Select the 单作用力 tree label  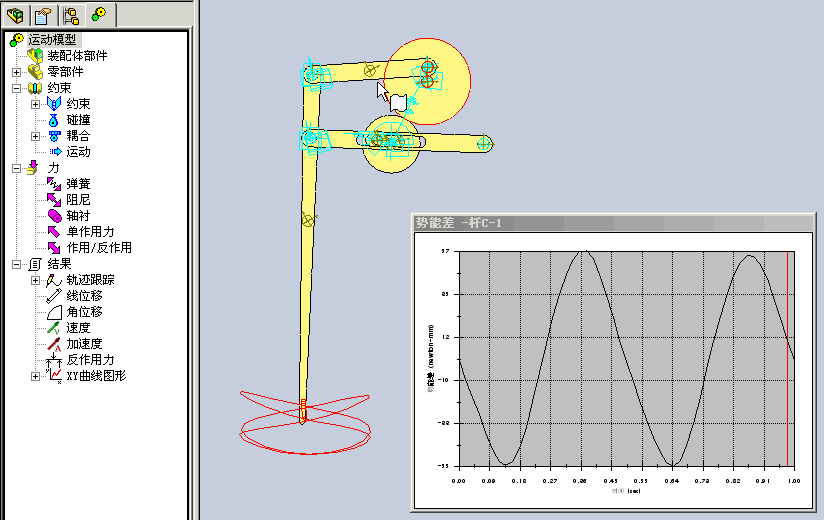pyautogui.click(x=90, y=232)
